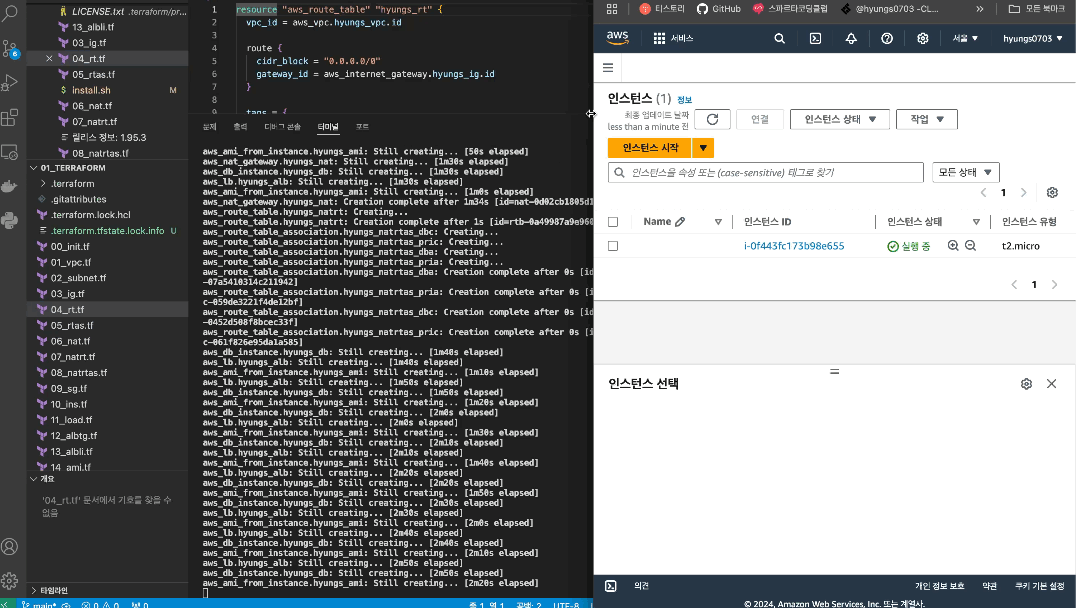Open the actions dropdown button

tap(926, 119)
